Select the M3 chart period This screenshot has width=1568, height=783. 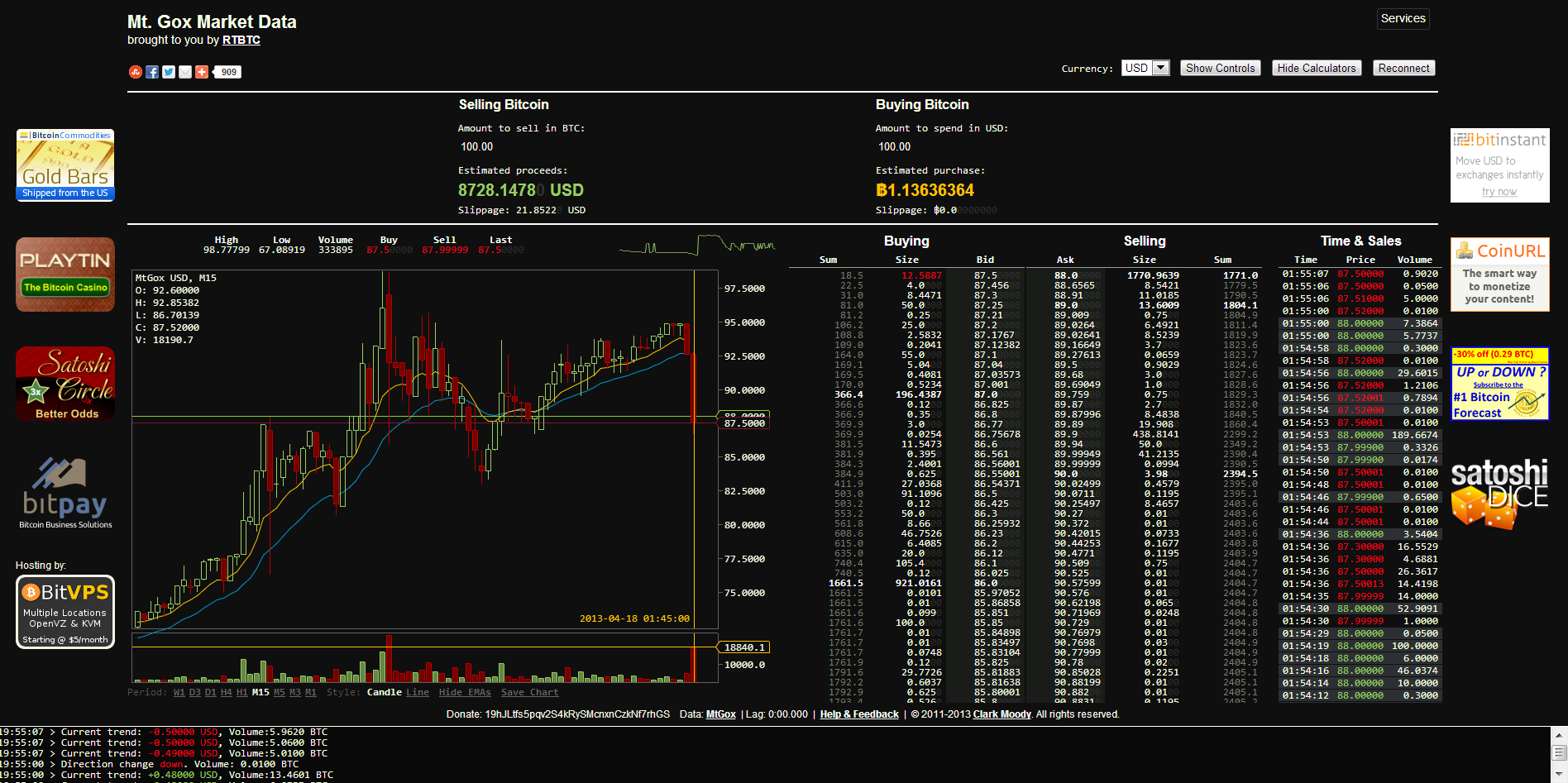[295, 692]
